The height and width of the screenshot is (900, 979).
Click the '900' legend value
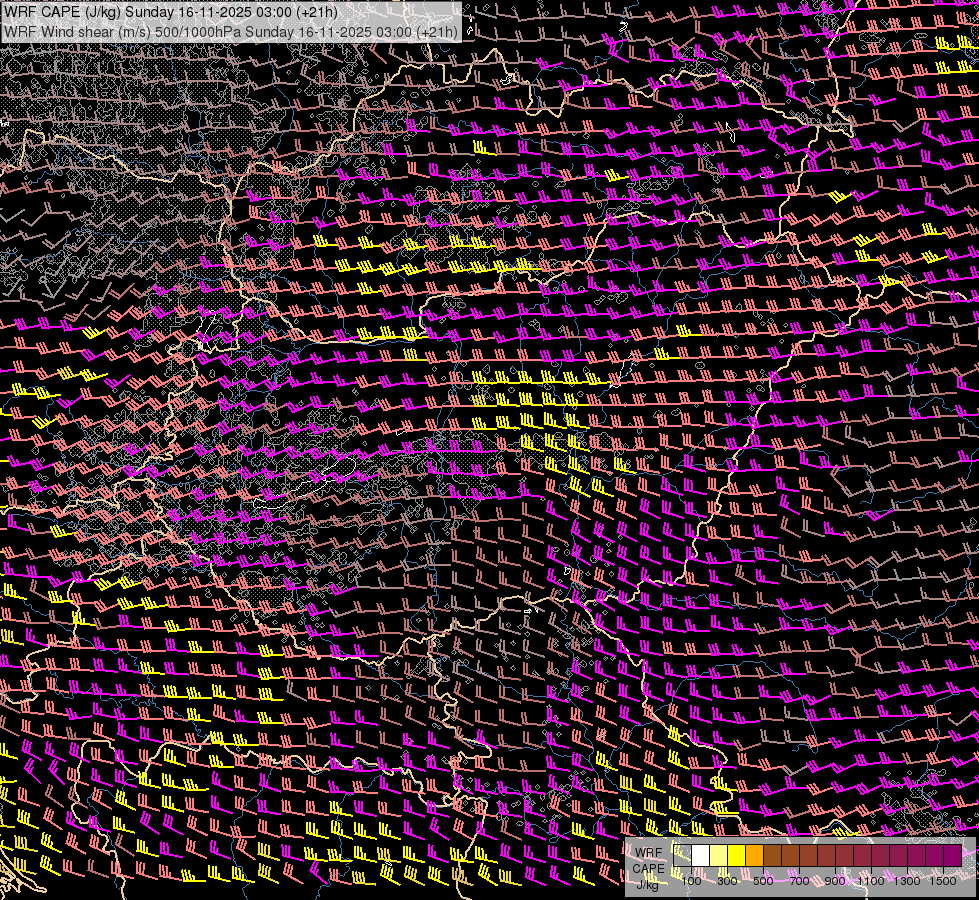pyautogui.click(x=835, y=881)
